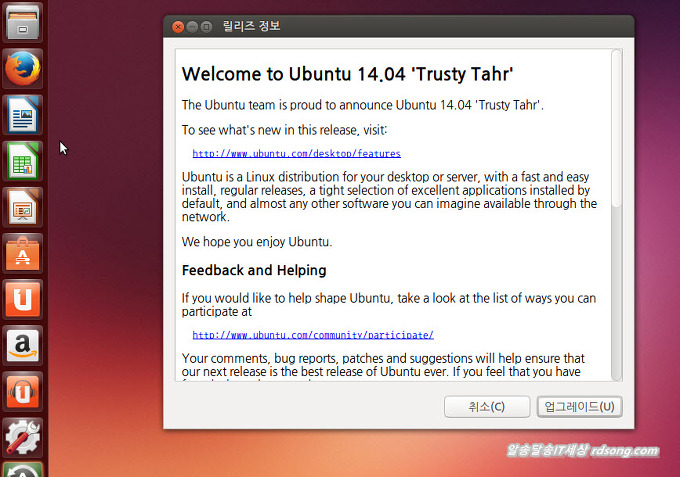
Task: Follow the ubuntu.com/desktop/features link
Action: tap(296, 154)
